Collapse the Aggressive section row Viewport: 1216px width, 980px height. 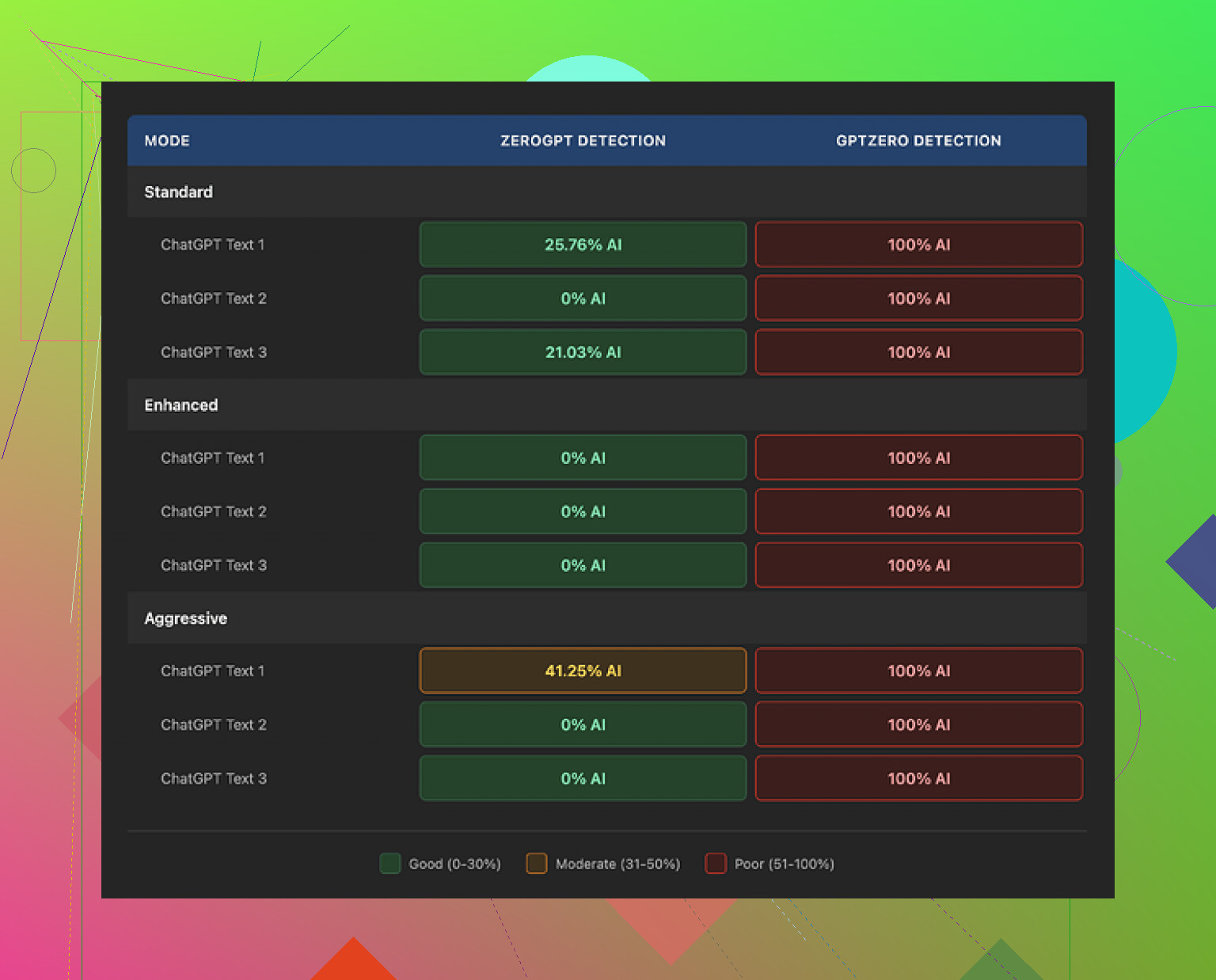coord(186,618)
